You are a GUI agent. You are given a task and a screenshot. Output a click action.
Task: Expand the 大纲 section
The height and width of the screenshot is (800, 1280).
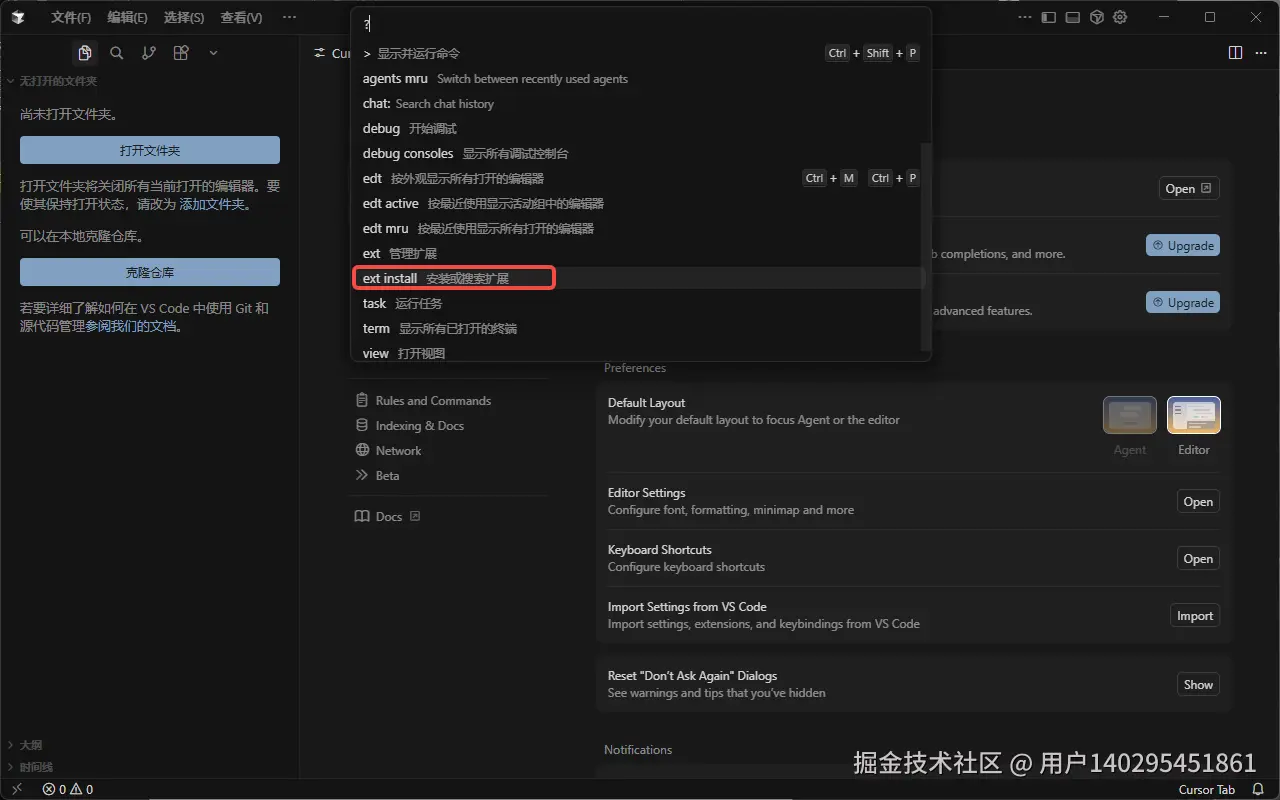coord(28,744)
